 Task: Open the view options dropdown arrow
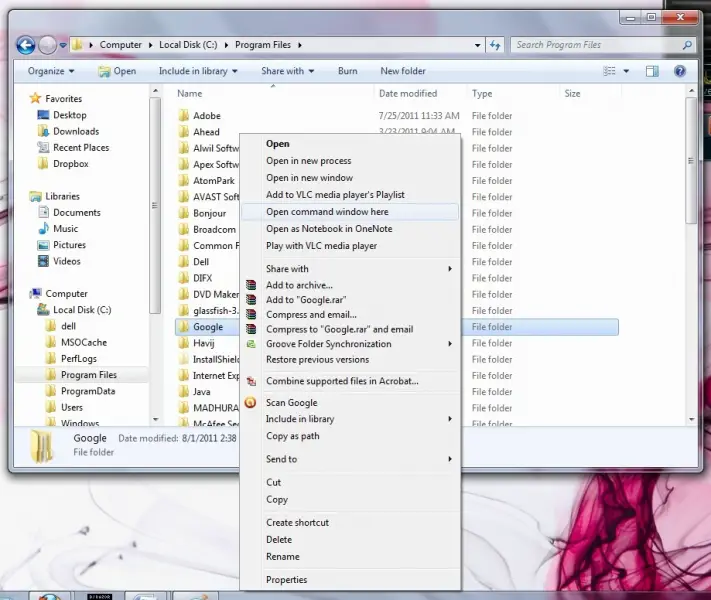coord(626,71)
